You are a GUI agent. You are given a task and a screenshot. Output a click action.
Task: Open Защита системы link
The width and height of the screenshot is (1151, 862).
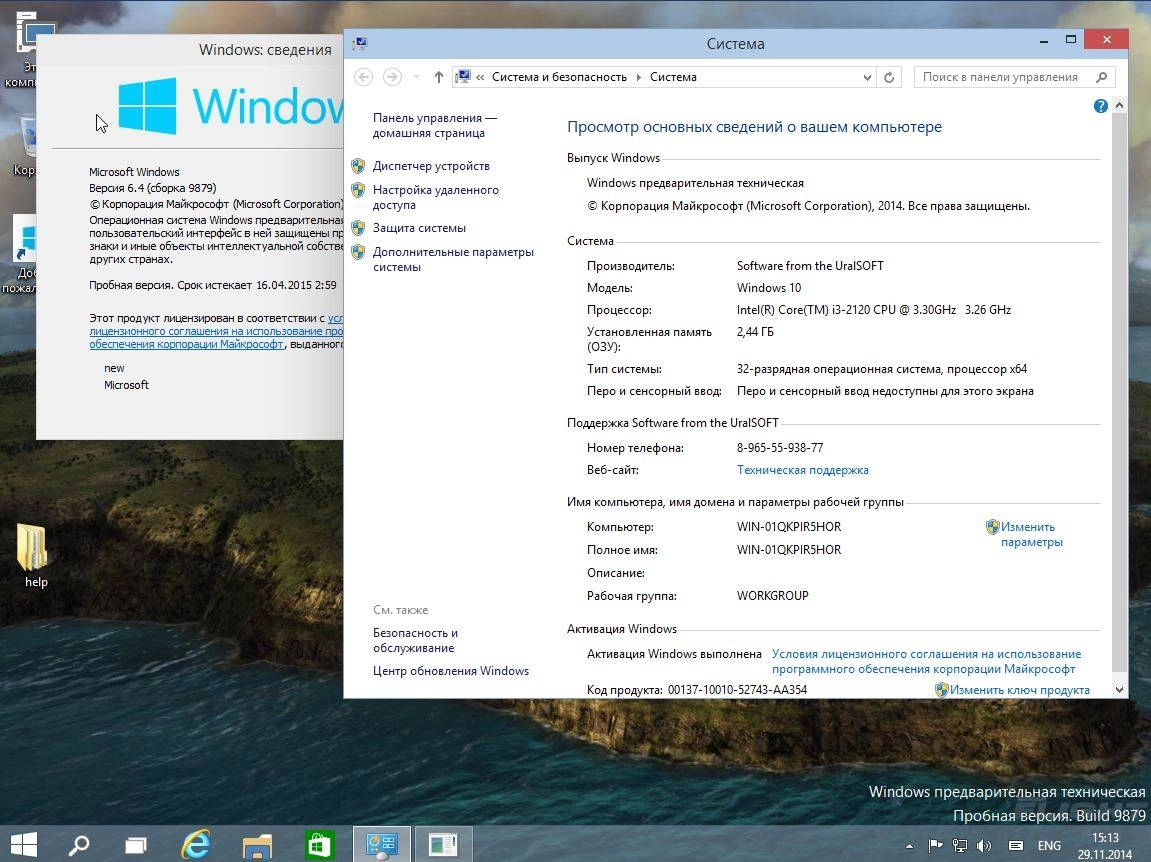[x=419, y=228]
